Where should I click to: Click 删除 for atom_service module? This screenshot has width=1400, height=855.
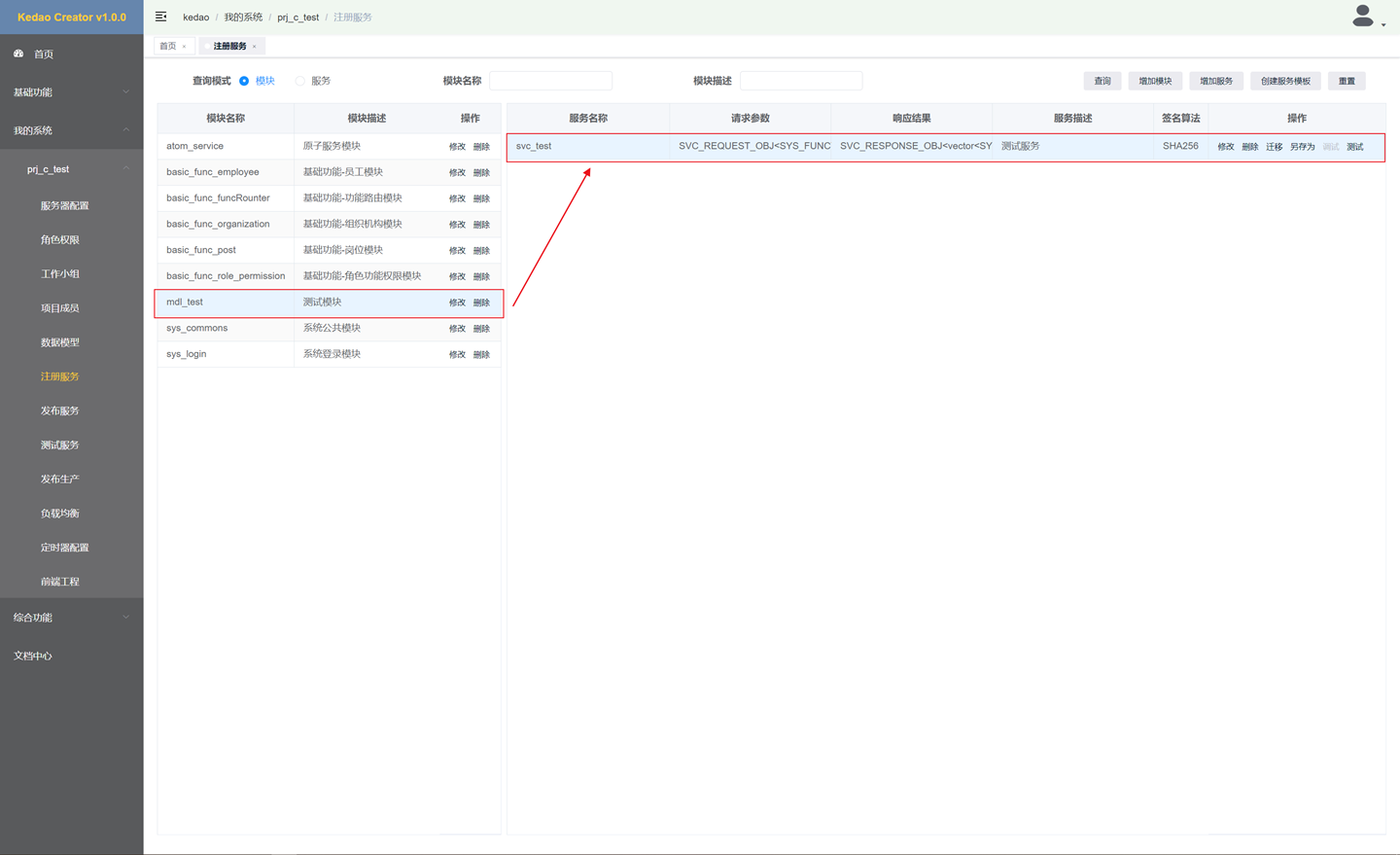(481, 147)
